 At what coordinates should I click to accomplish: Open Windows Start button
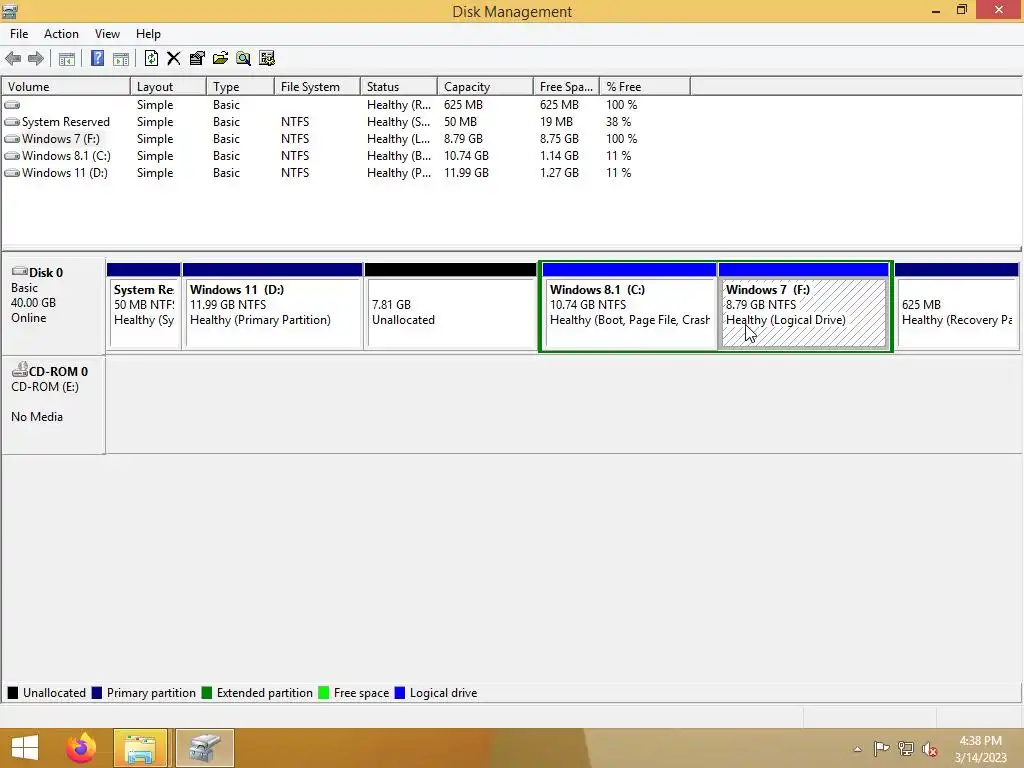click(x=25, y=748)
